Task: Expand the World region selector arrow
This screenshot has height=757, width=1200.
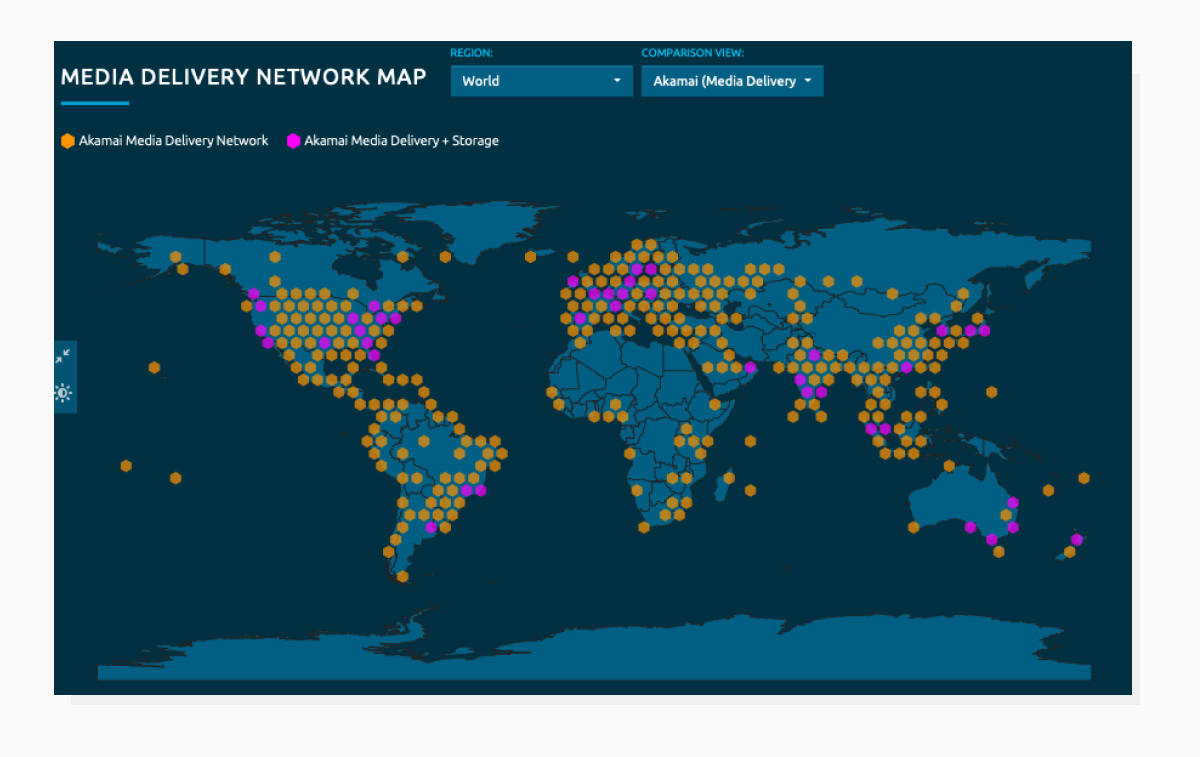Action: tap(617, 81)
